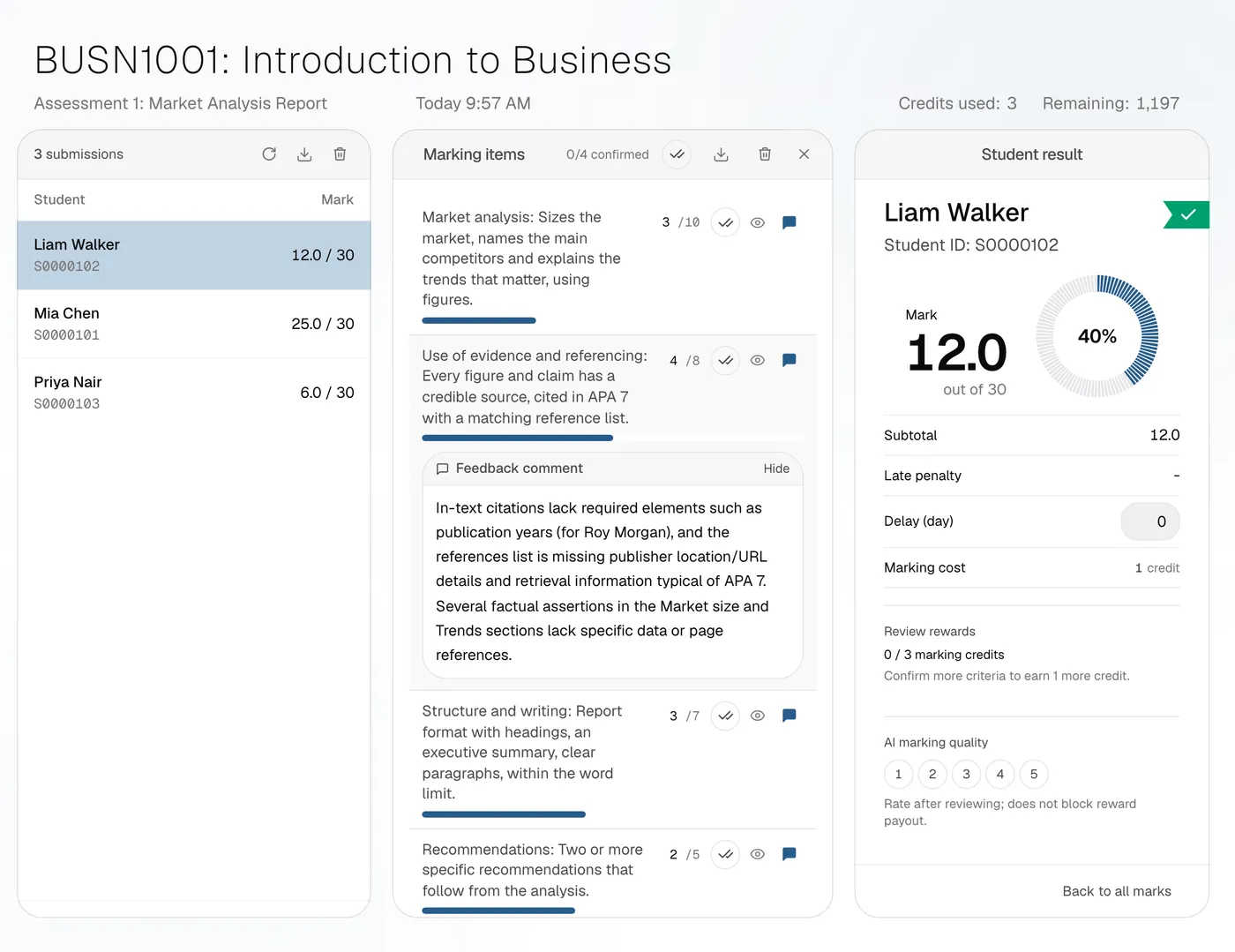The width and height of the screenshot is (1235, 952).
Task: Toggle the feedback comment for Use of evidence
Action: (790, 360)
